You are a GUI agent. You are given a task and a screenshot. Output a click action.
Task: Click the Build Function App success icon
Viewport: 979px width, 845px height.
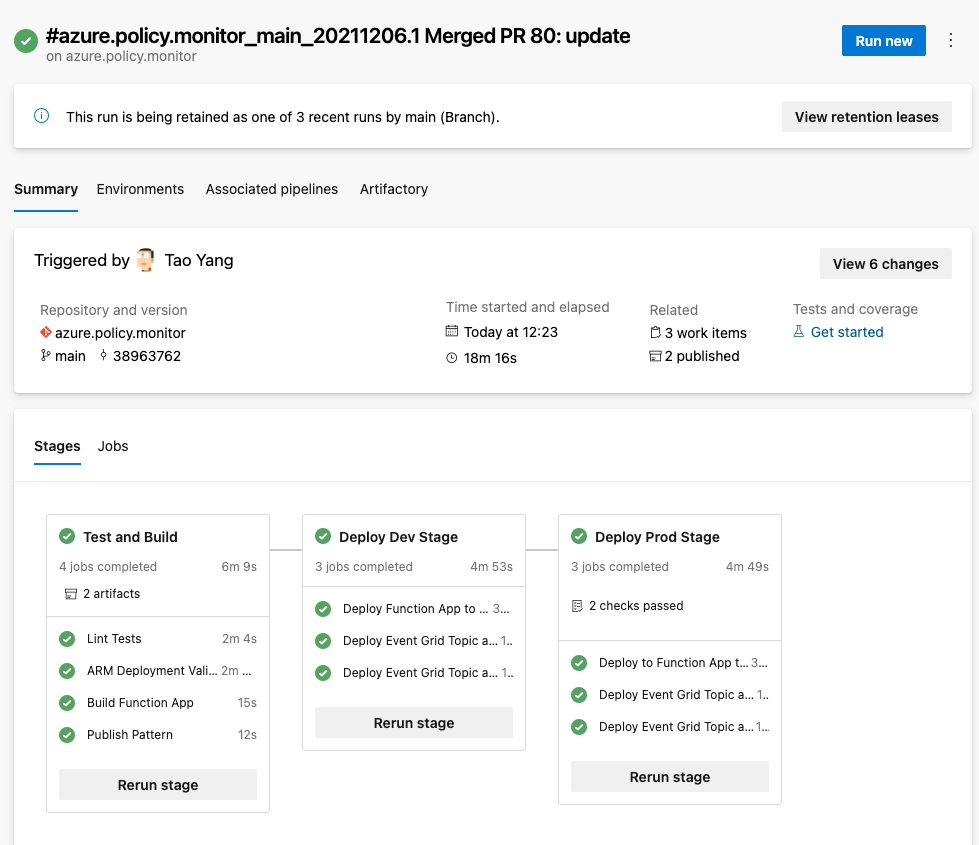tap(67, 703)
